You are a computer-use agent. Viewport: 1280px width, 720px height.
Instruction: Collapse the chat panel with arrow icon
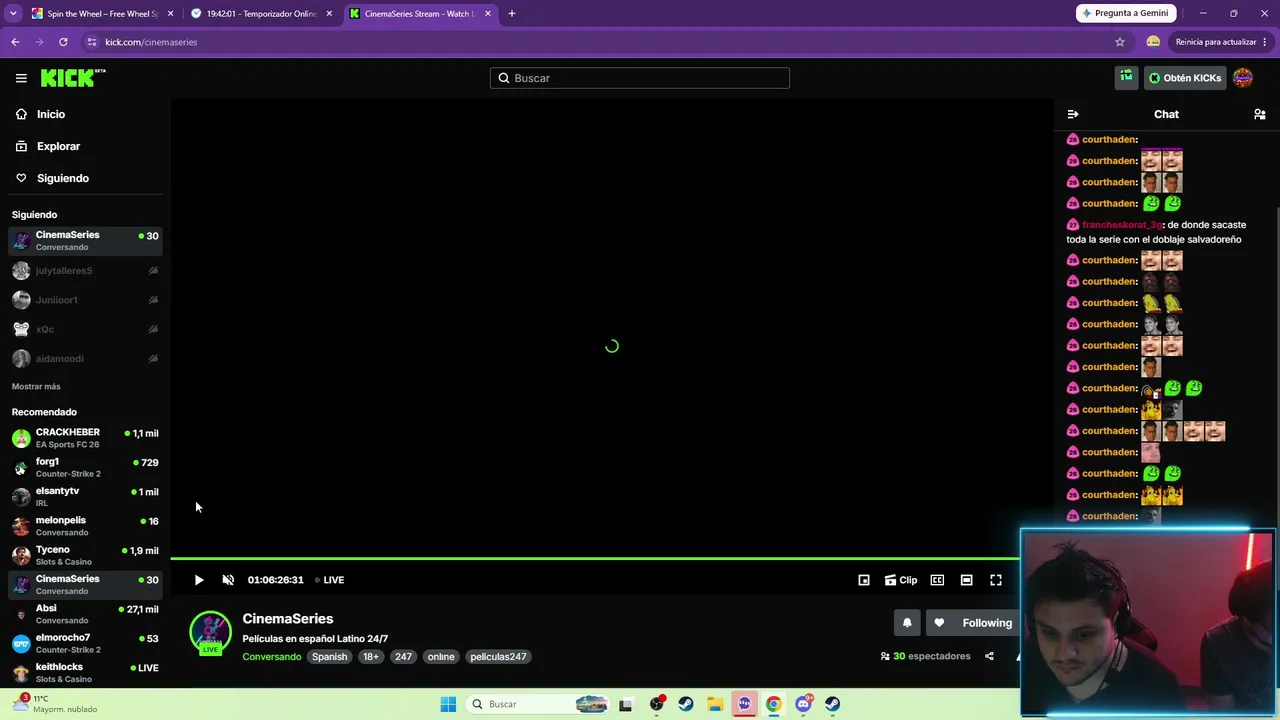(x=1073, y=114)
